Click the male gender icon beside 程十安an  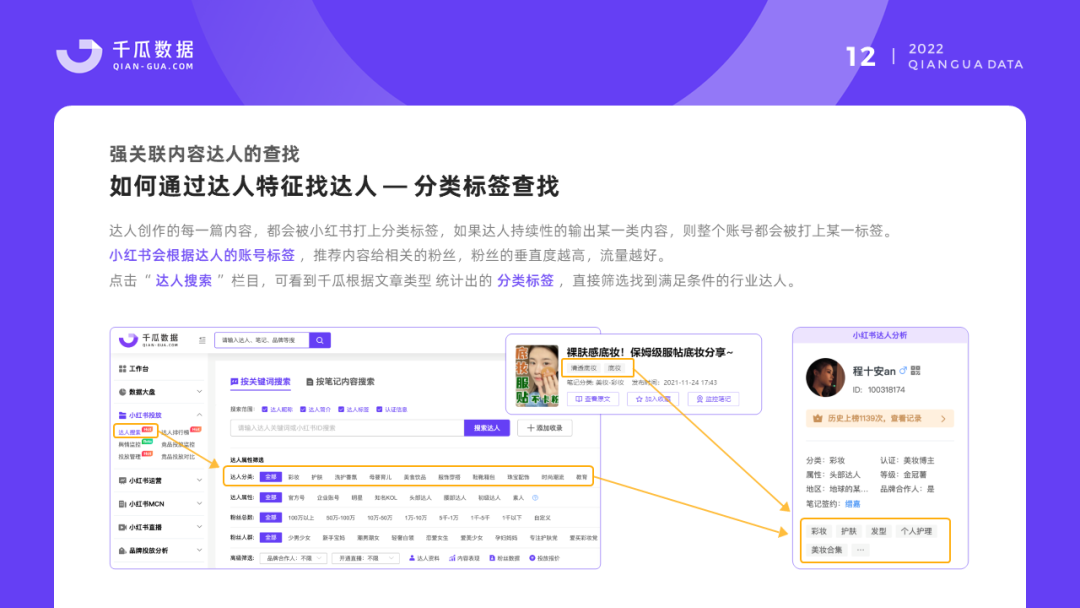903,370
